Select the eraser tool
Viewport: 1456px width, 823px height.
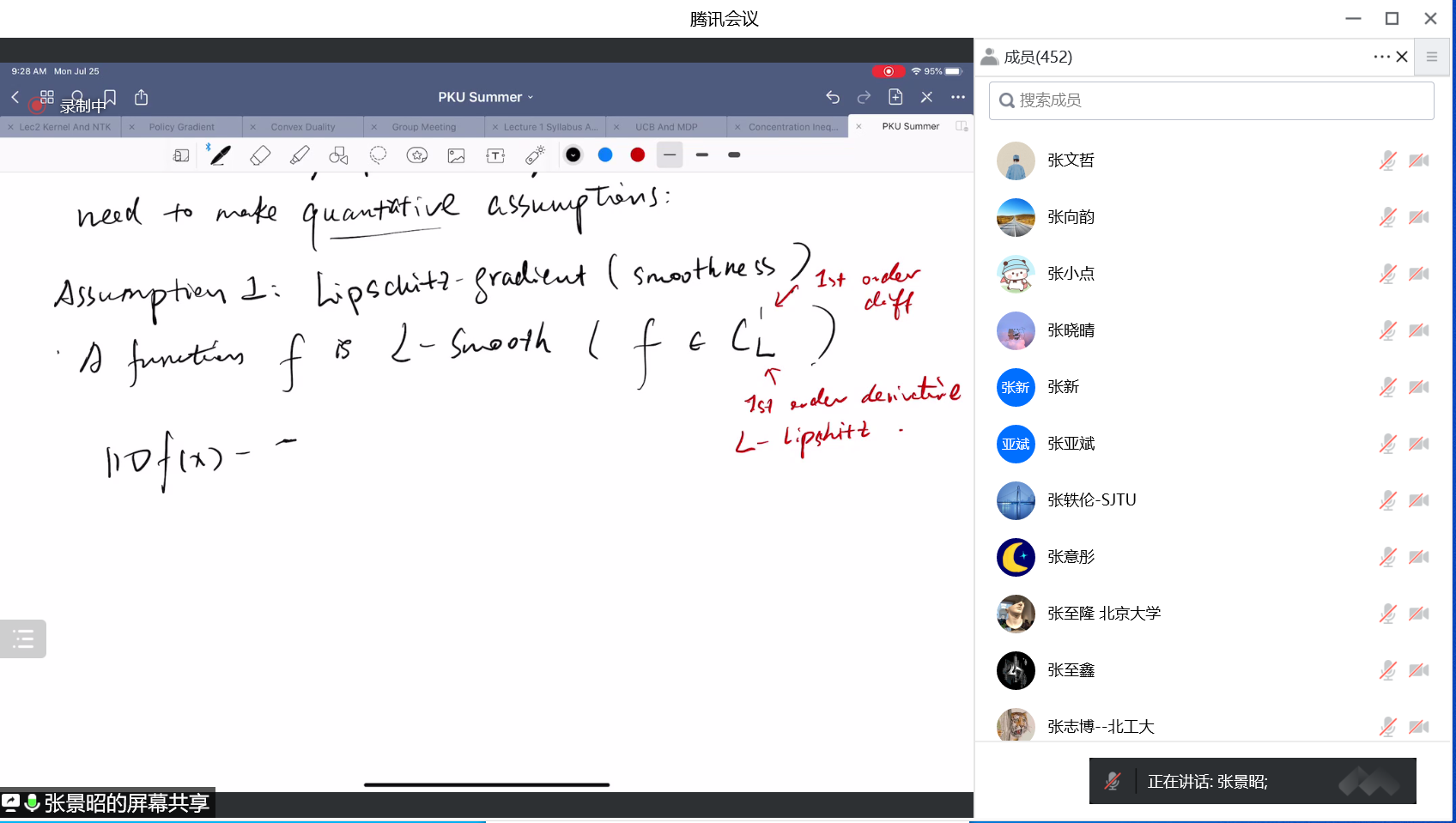(x=260, y=155)
